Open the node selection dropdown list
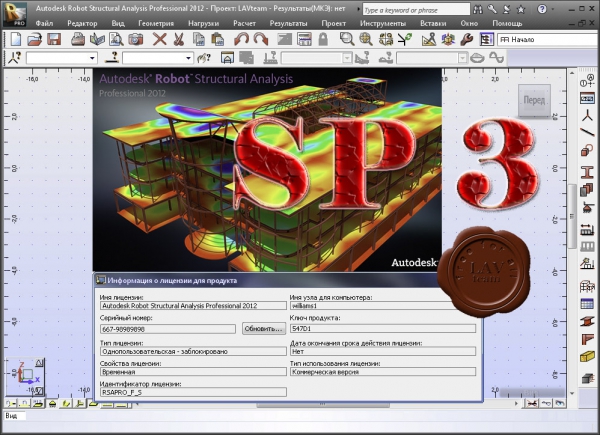 tap(92, 58)
